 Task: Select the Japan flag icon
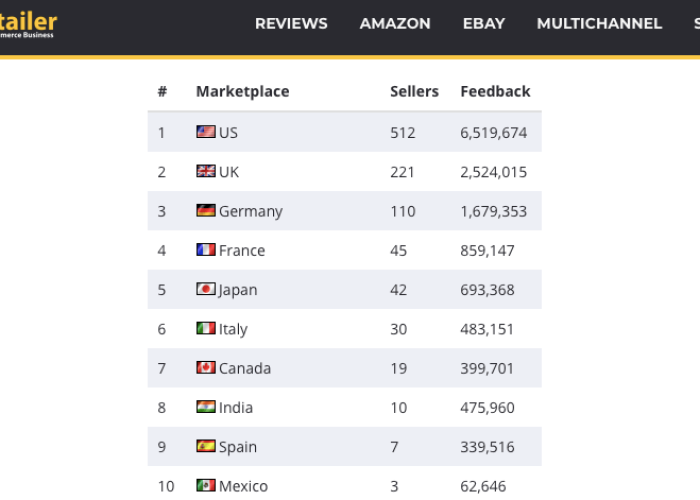coord(206,289)
